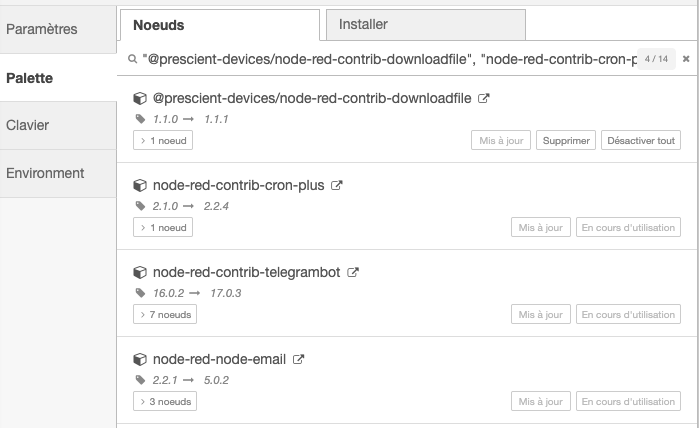This screenshot has height=428, width=699.
Task: Expand '7 noeuds' list for telegrambot
Action: pos(165,314)
